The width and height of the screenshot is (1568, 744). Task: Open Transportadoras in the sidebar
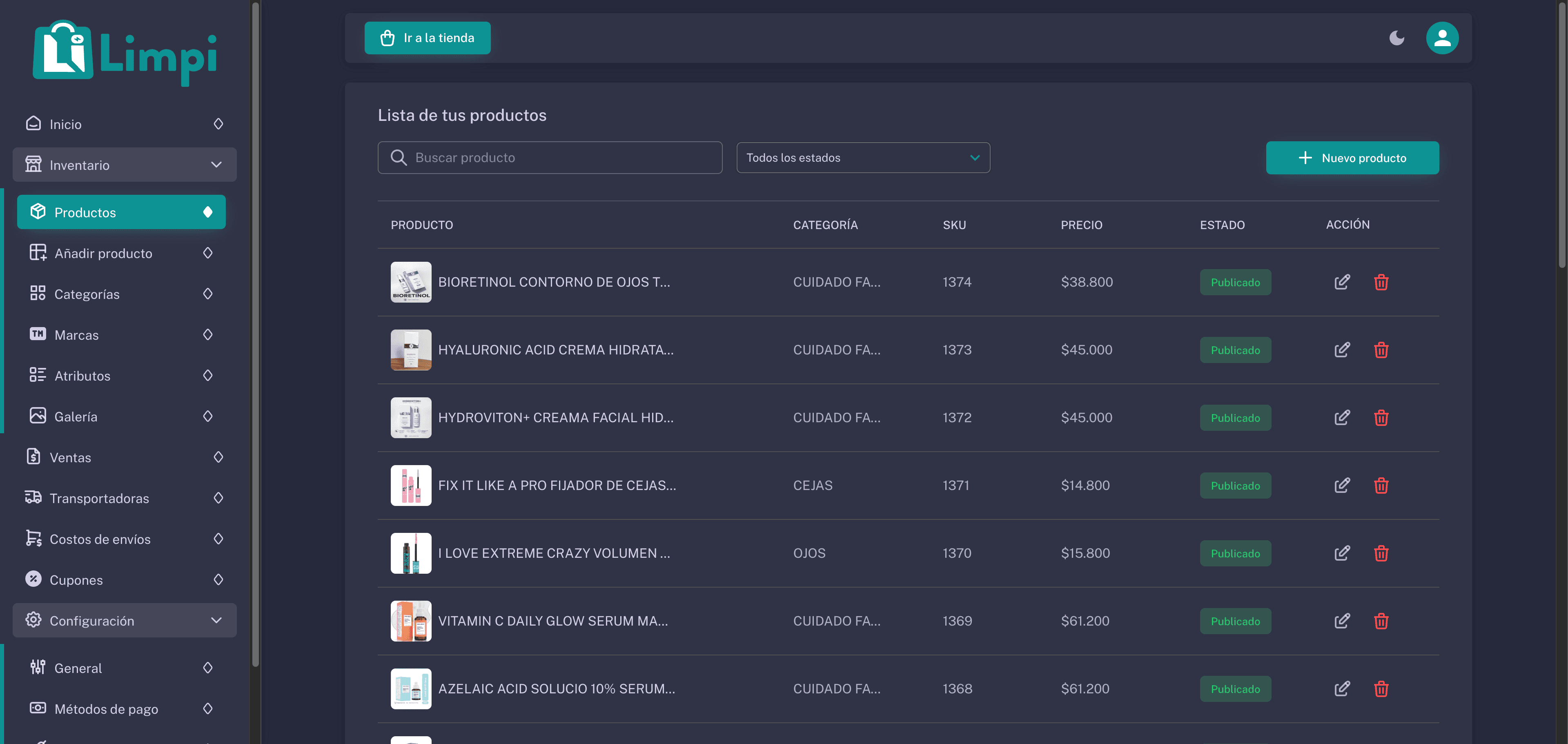124,497
